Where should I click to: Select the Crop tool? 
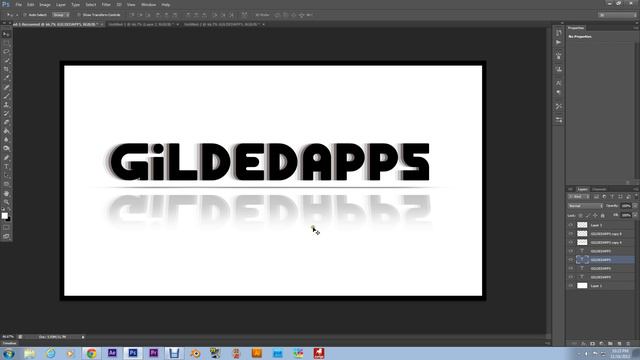coord(6,69)
